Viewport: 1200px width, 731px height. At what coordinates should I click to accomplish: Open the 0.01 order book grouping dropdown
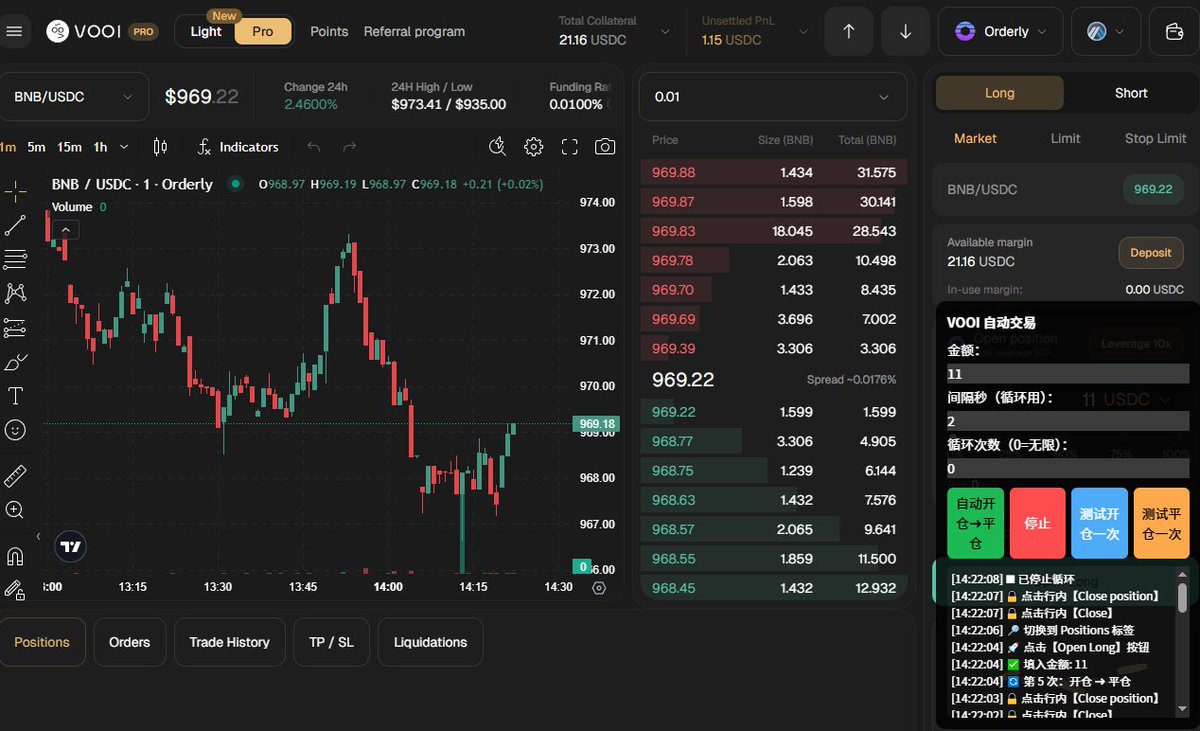click(773, 97)
